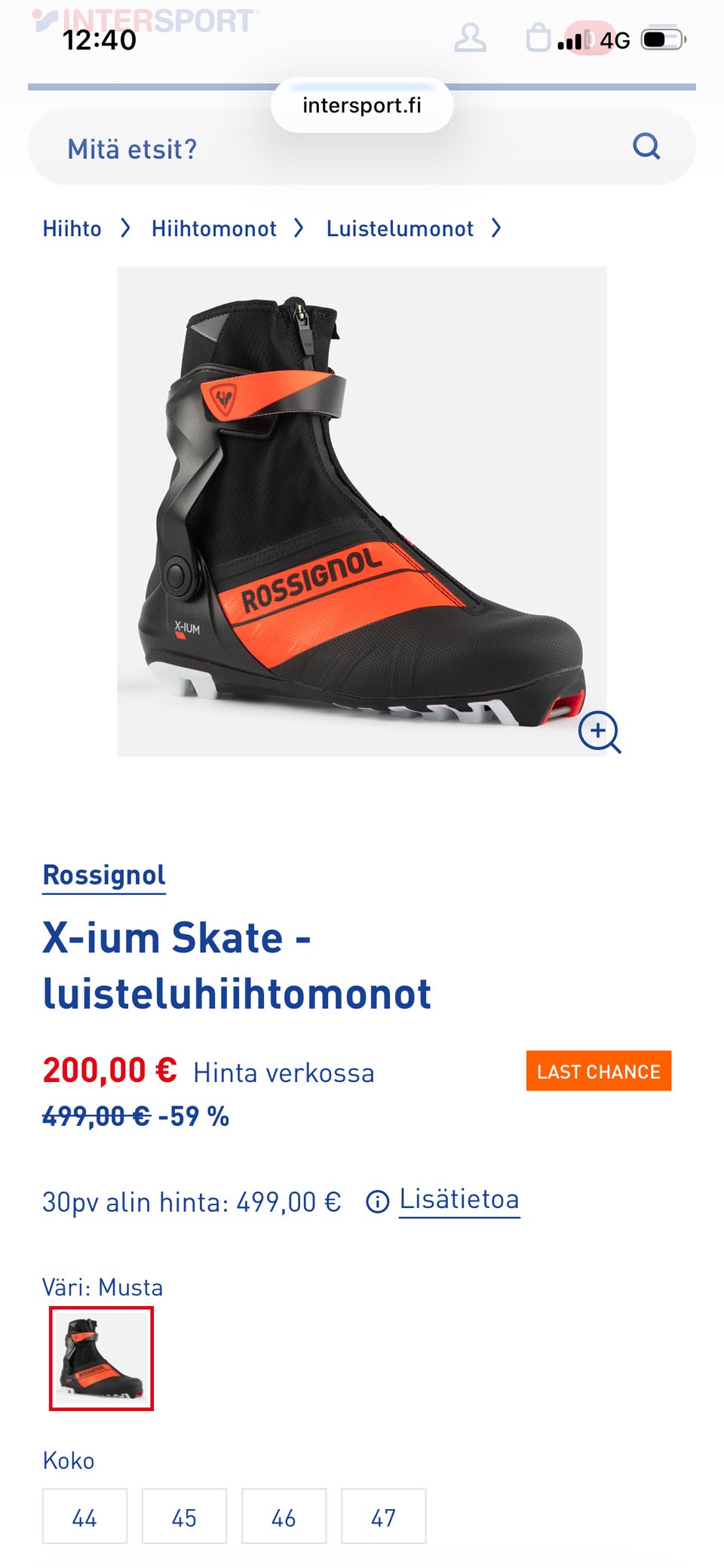Select shoe size 46

pos(284,1516)
